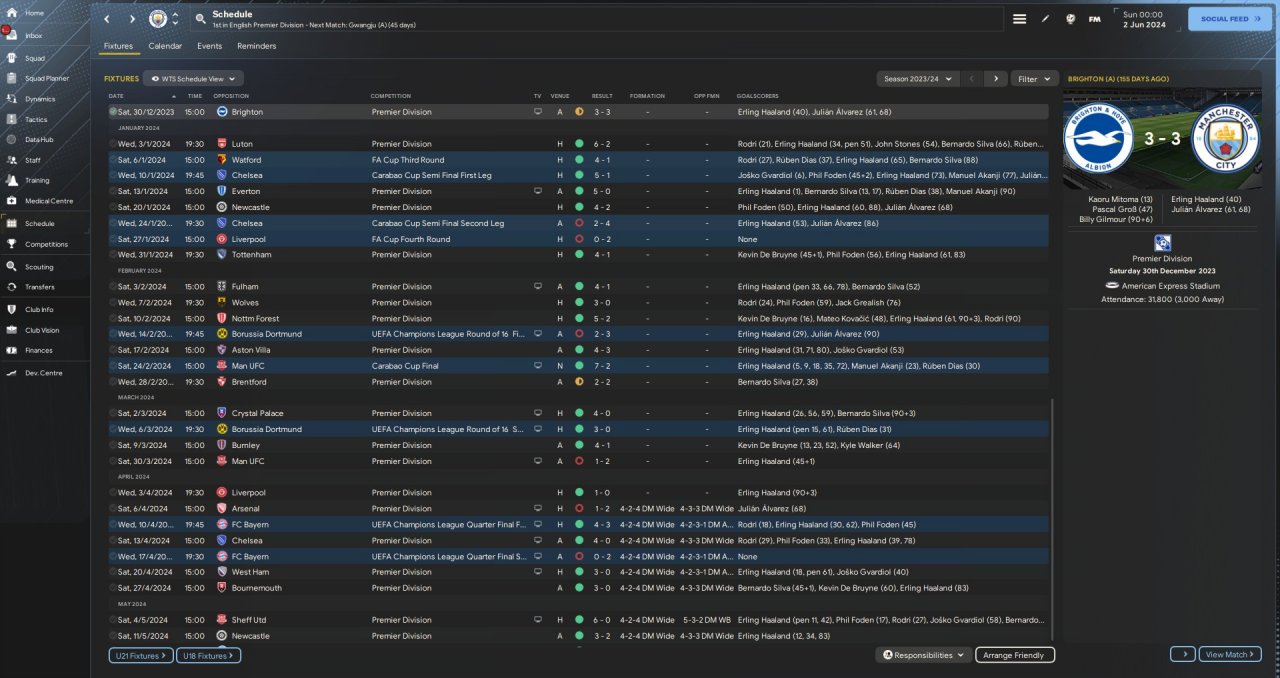Toggle the Everton fixture row selector
Viewport: 1280px width, 678px height.
113,191
